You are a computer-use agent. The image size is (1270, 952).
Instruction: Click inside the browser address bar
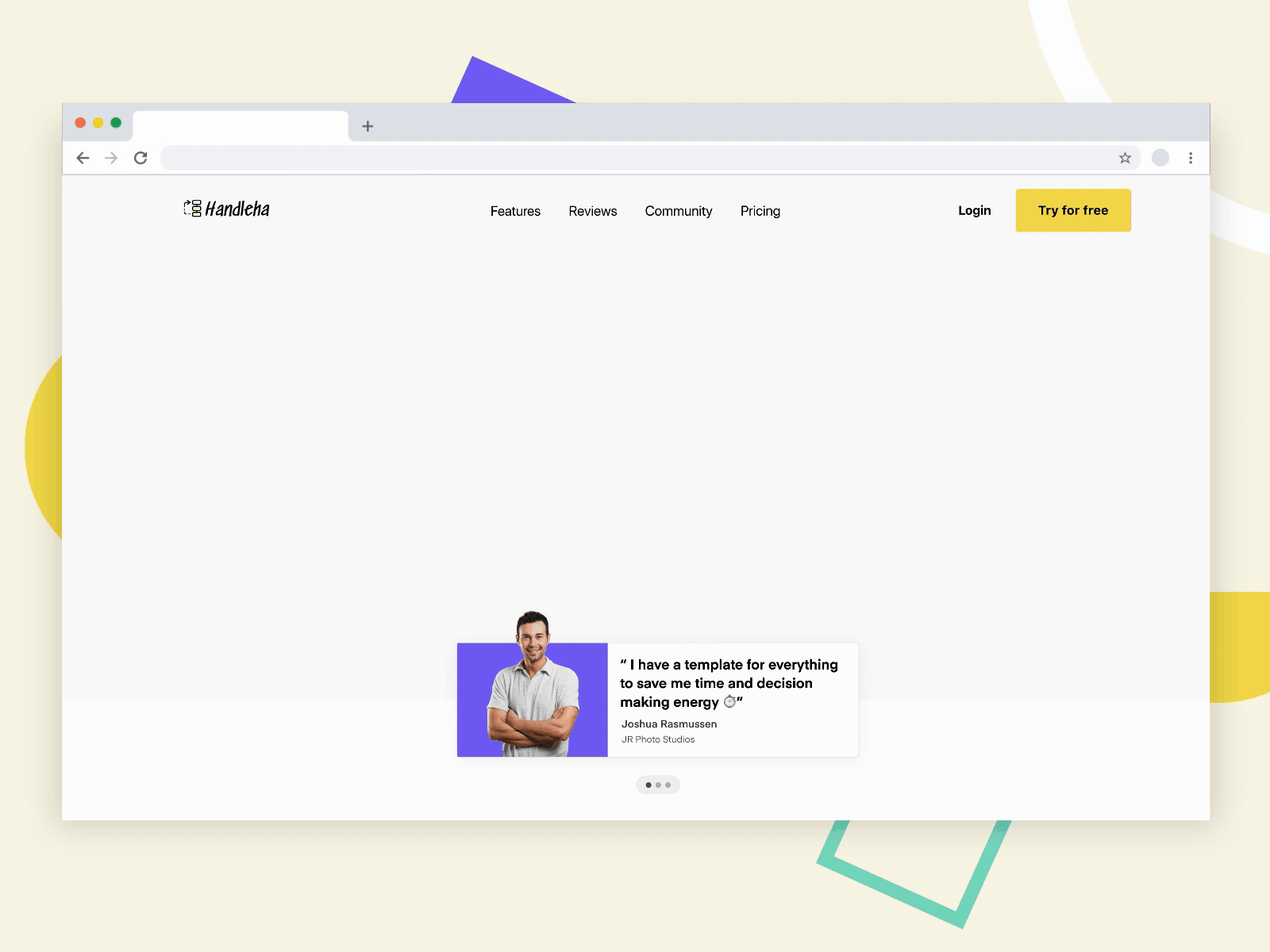pyautogui.click(x=635, y=158)
